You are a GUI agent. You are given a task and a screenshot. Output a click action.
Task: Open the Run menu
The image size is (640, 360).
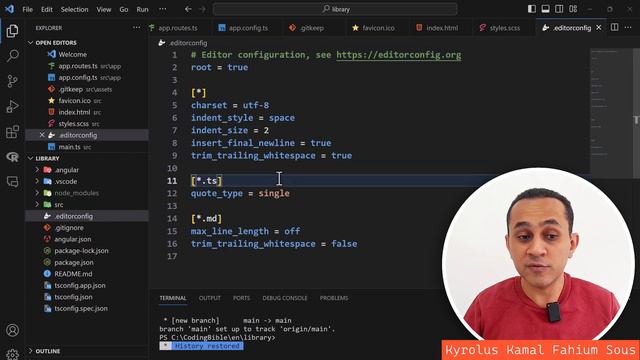click(x=142, y=9)
